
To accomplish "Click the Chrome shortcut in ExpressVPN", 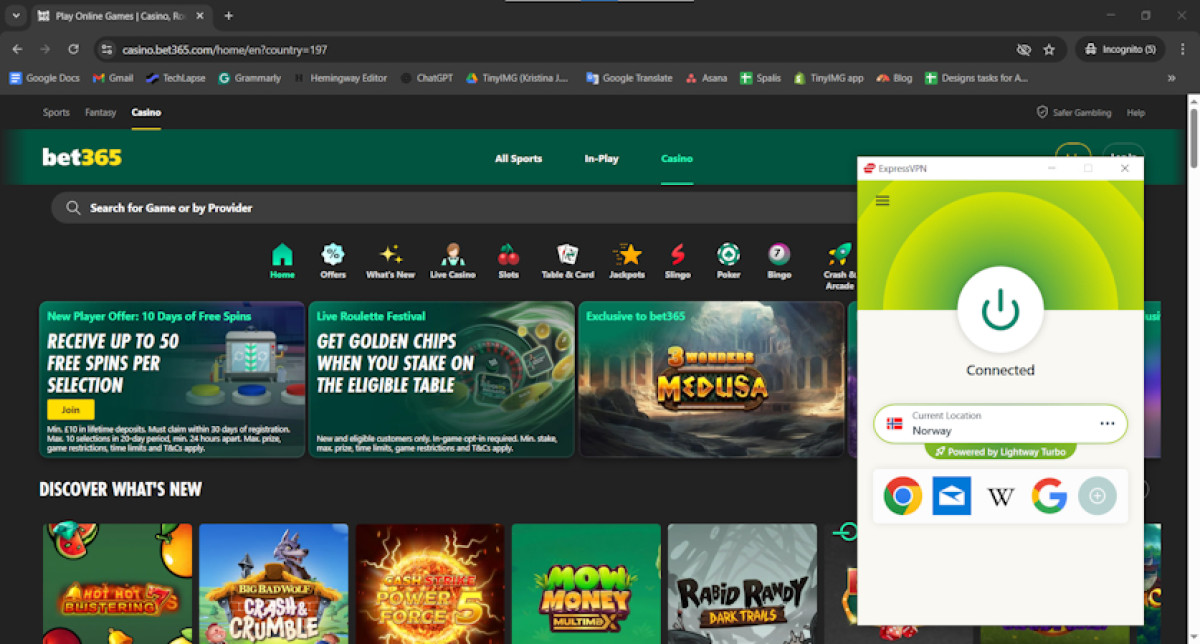I will 903,496.
